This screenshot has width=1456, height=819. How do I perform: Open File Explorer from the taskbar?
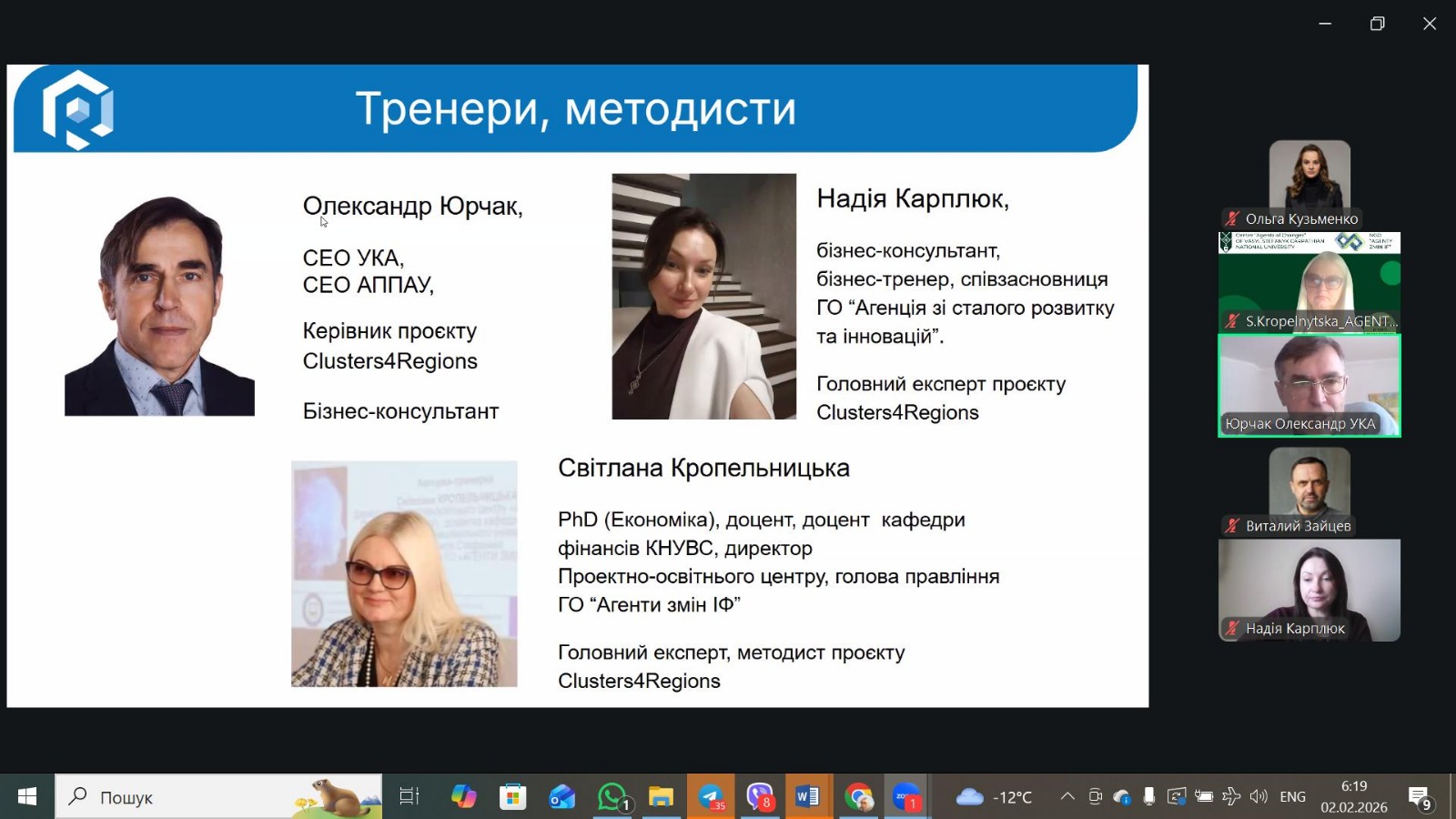(661, 797)
